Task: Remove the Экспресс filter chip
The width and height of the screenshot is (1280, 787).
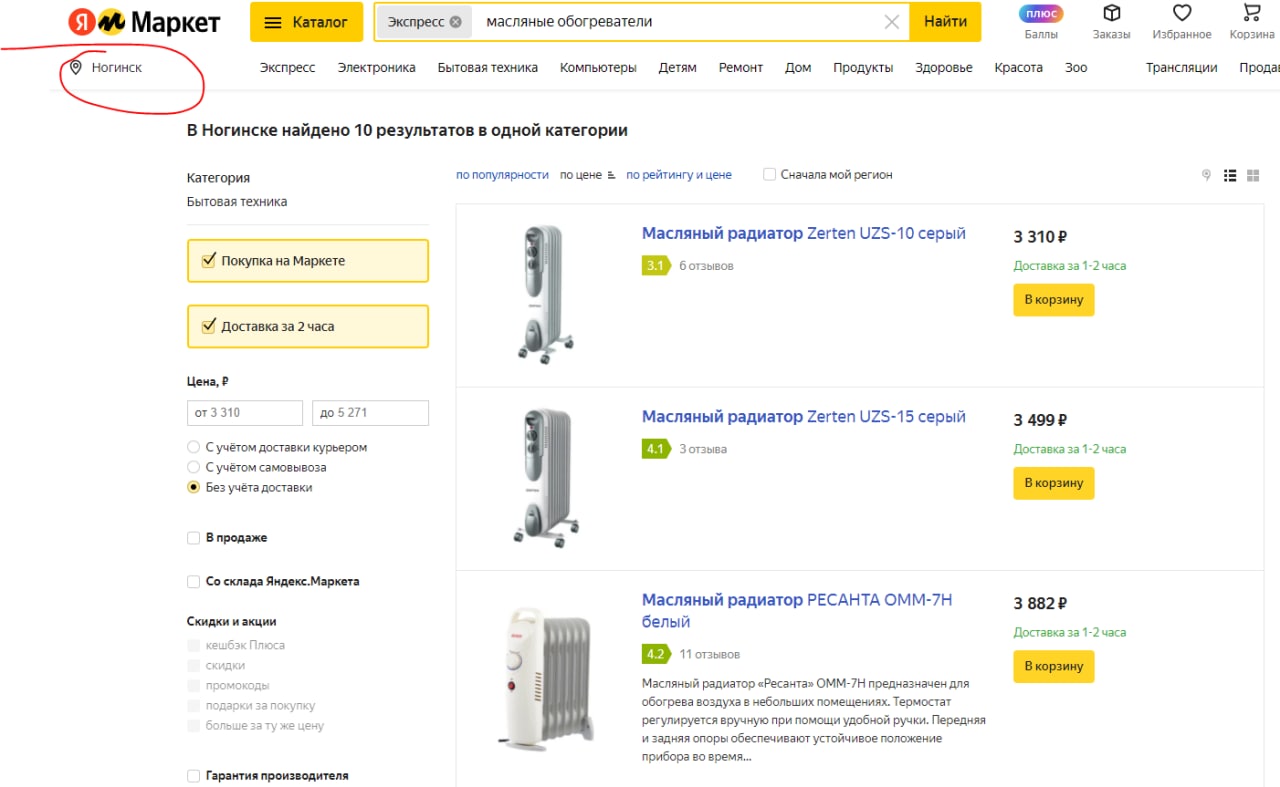Action: point(456,22)
